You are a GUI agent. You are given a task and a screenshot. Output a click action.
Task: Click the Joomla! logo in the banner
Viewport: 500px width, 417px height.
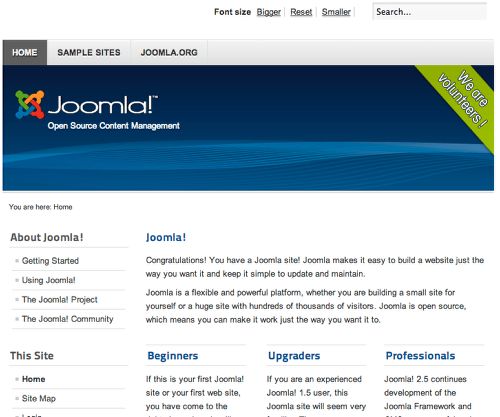tap(86, 104)
